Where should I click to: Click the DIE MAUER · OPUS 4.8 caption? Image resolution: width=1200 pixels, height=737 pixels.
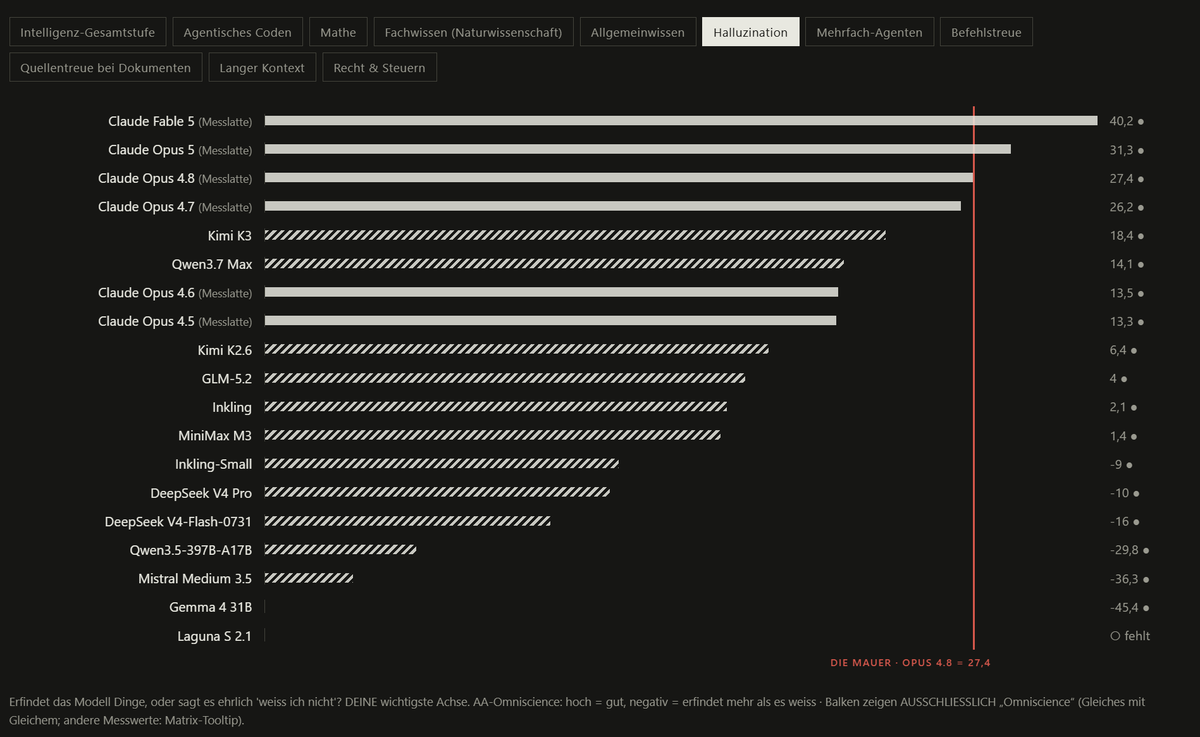[x=910, y=663]
